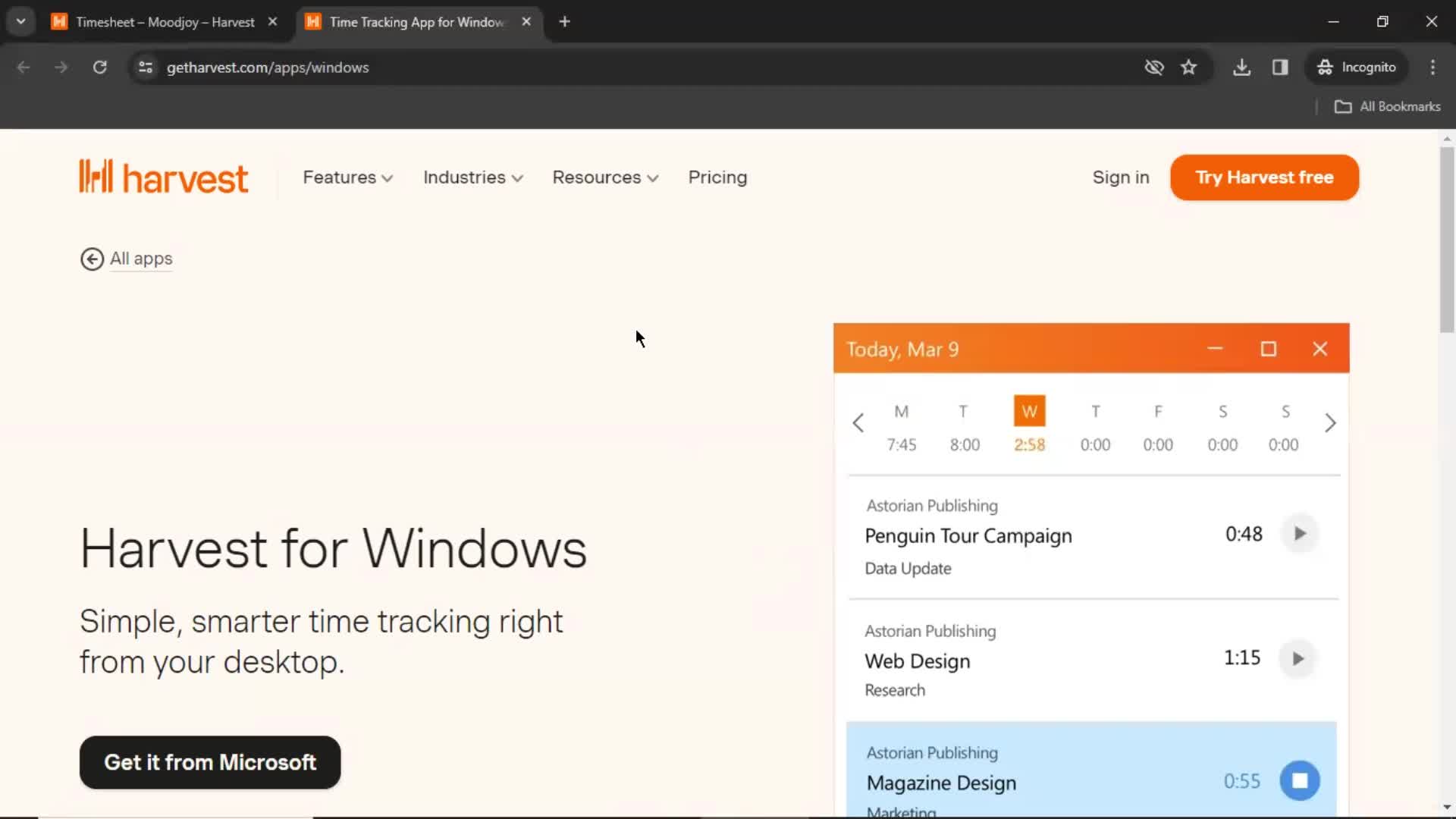Screen dimensions: 1456x819
Task: Navigate to next week using right arrow
Action: tap(1329, 422)
